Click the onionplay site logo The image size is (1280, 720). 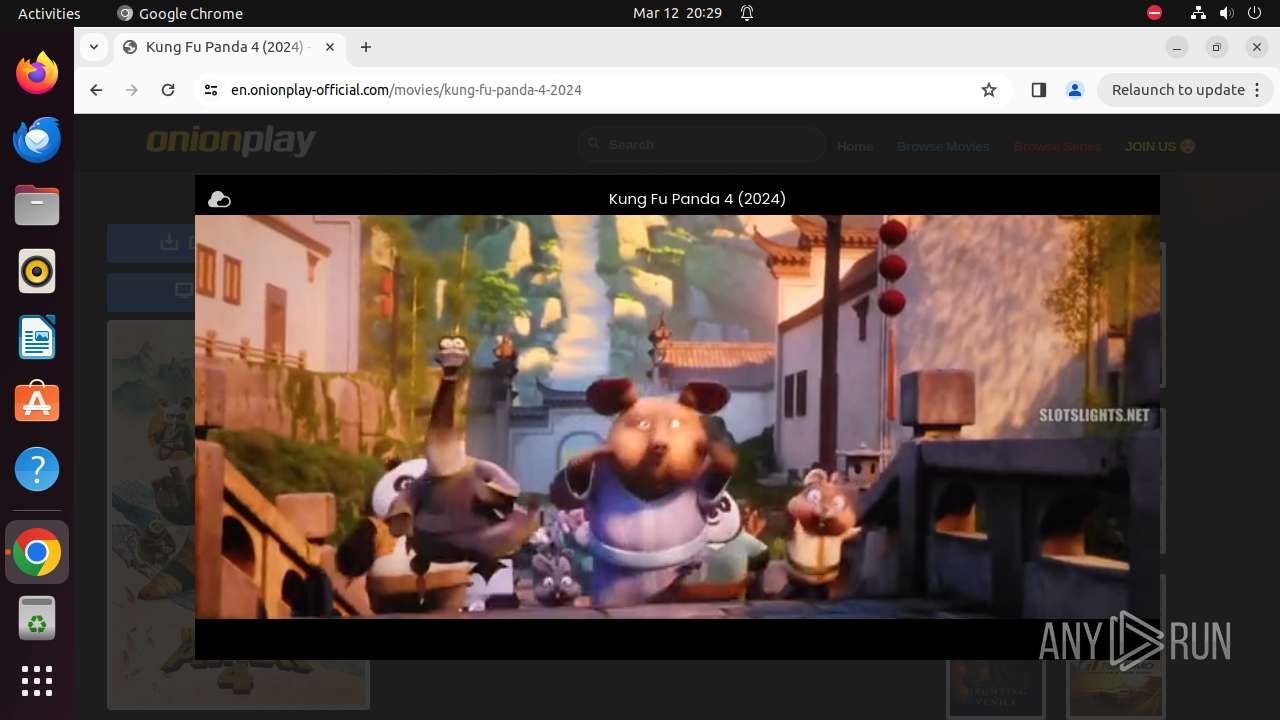tap(231, 142)
